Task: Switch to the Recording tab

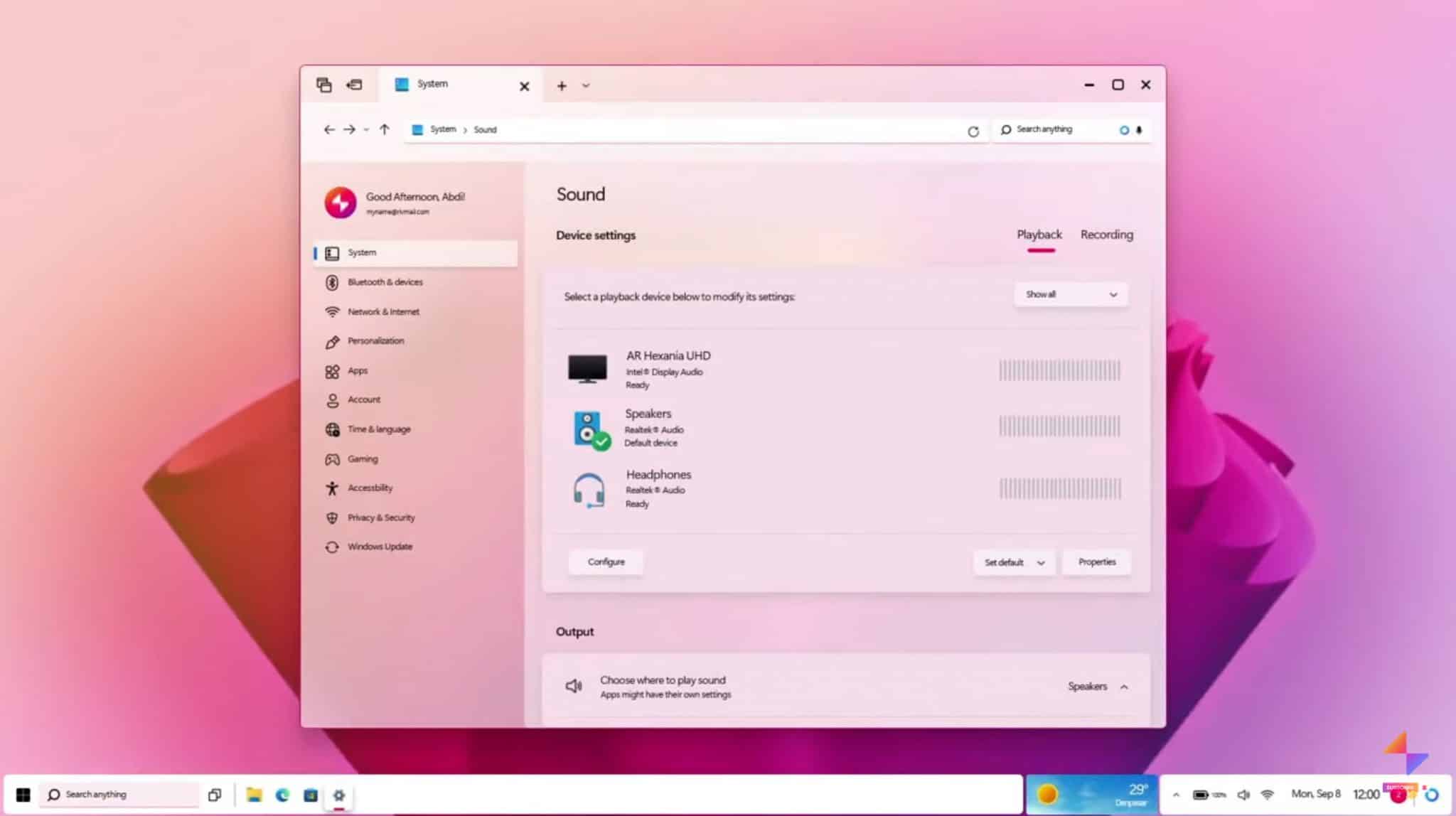Action: click(x=1106, y=235)
